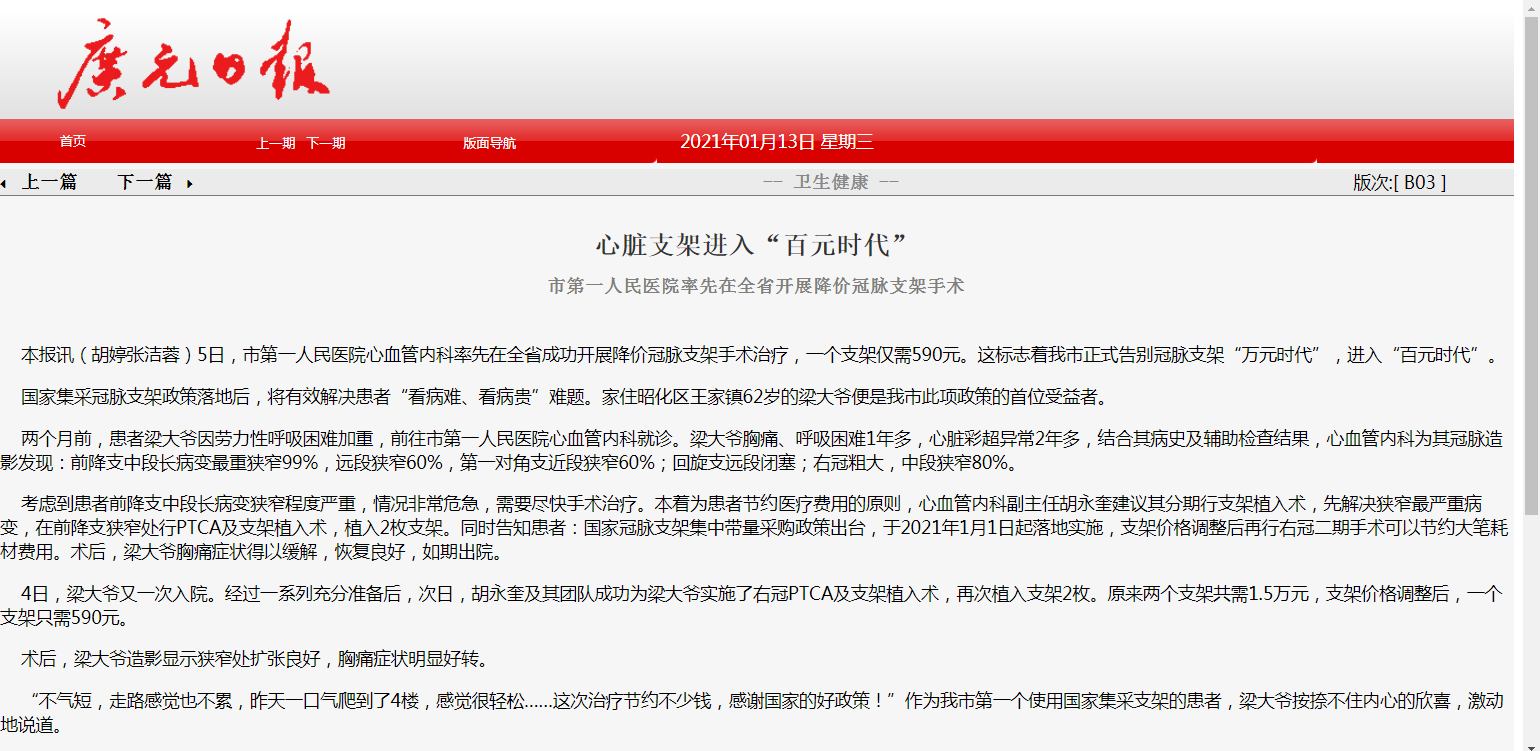Click the paragraph starting with 国家集采冠脉支架政策
1540x751 pixels.
[x=560, y=397]
